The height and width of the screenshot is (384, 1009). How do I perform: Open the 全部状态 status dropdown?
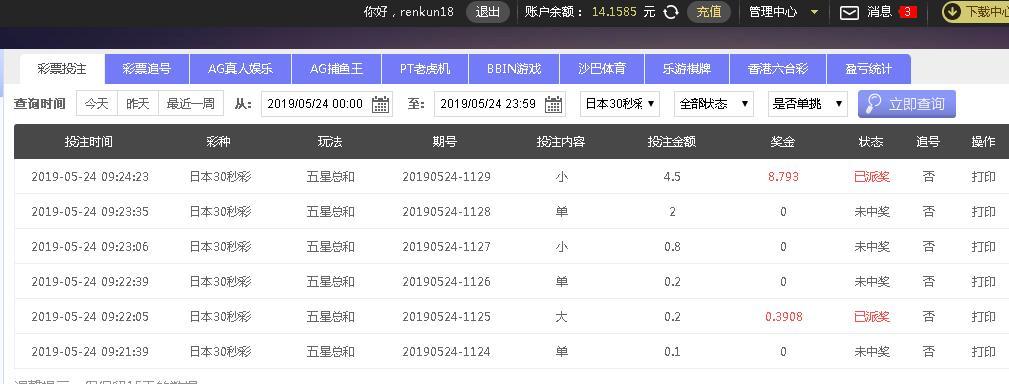pyautogui.click(x=714, y=104)
